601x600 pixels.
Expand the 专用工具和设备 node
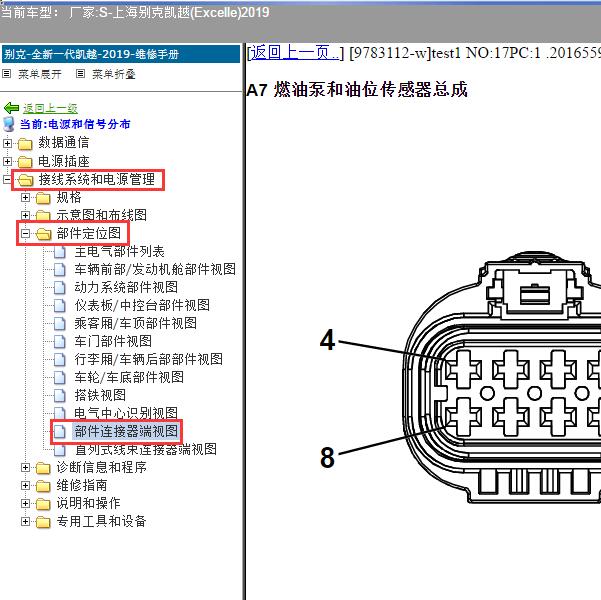(25, 521)
